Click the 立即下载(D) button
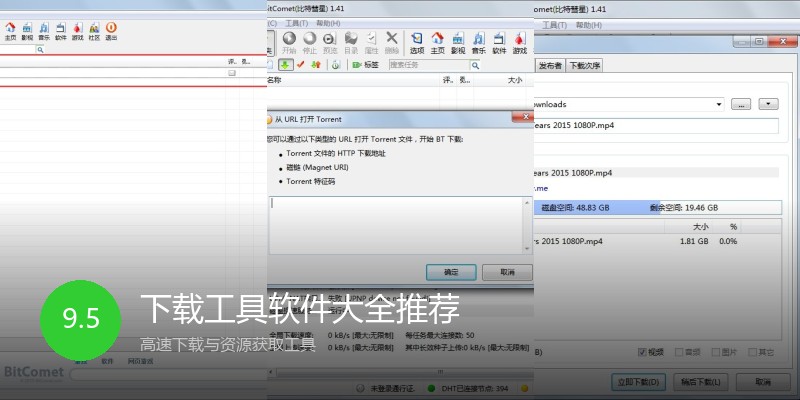 click(639, 382)
